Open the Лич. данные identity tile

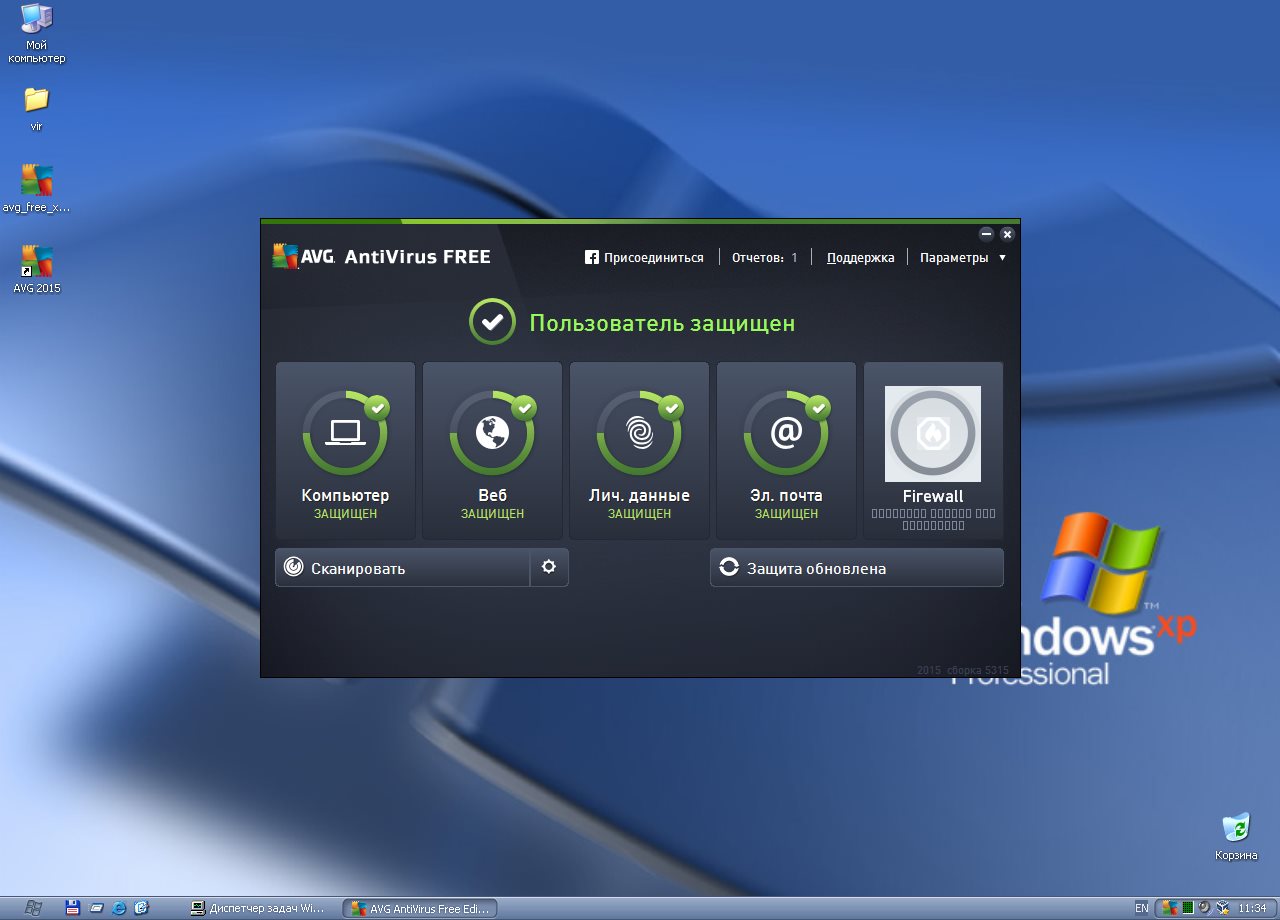(x=639, y=451)
